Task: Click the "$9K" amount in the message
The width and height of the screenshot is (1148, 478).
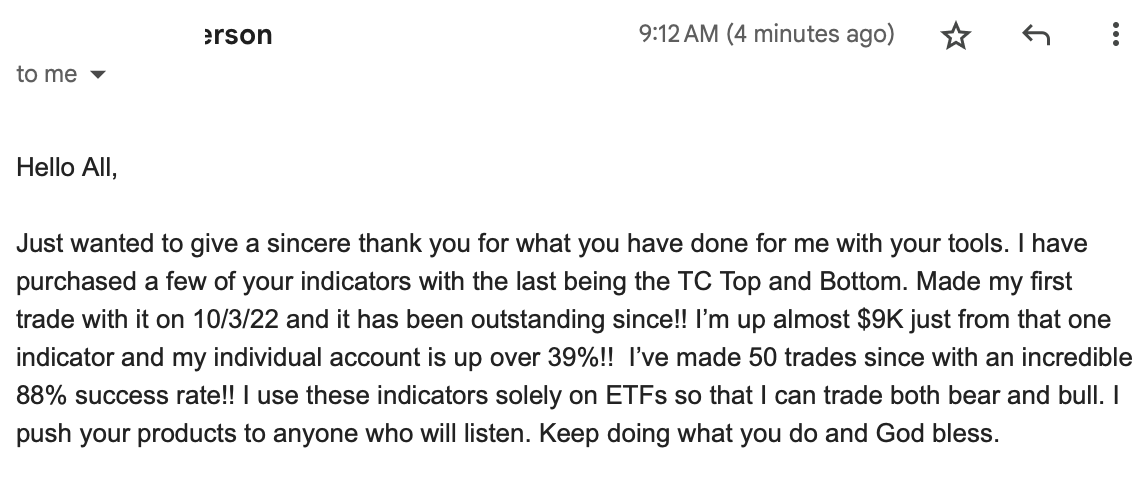Action: tap(882, 320)
